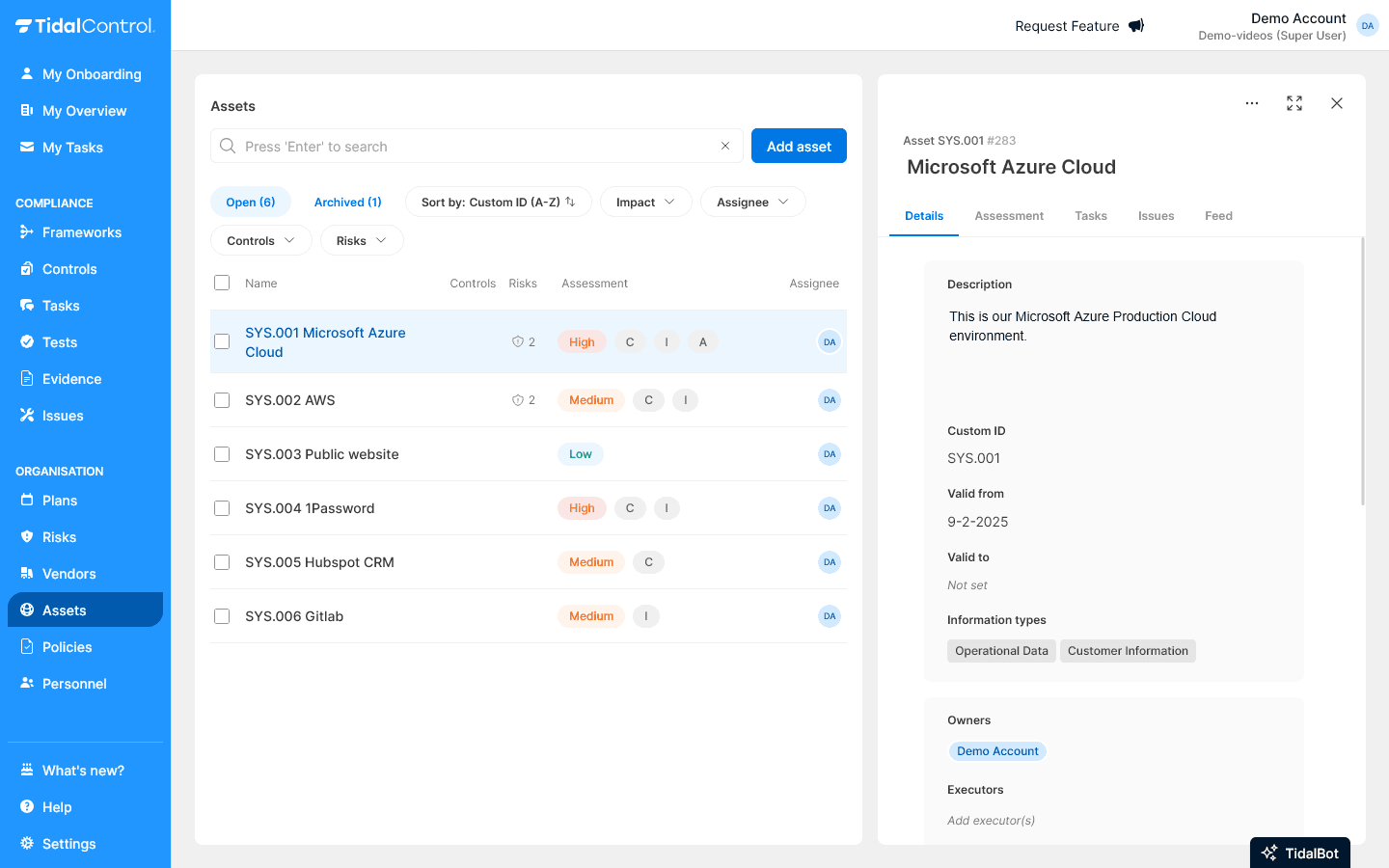
Task: Click the megaphone icon beside Request Feature
Action: point(1136,26)
